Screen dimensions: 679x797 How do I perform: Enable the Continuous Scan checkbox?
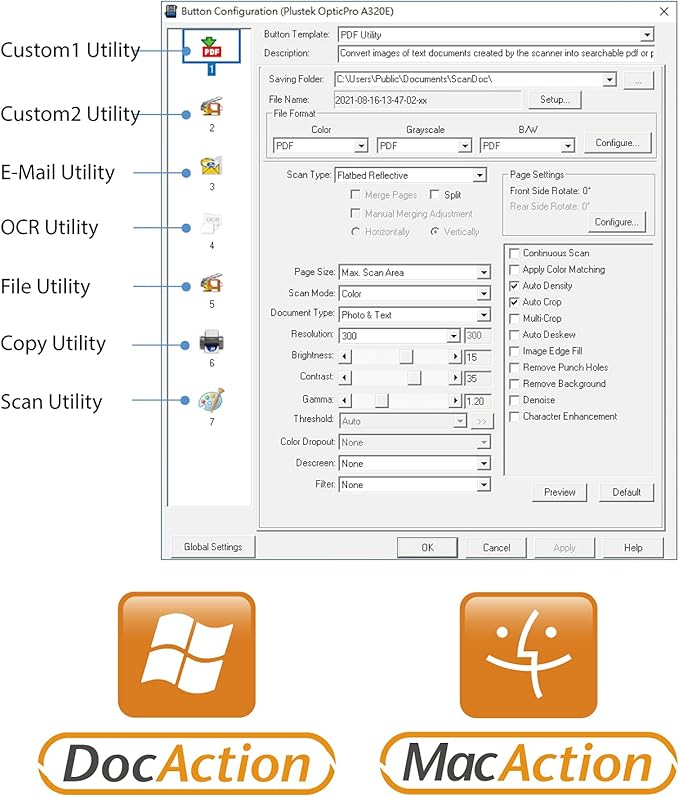point(514,253)
